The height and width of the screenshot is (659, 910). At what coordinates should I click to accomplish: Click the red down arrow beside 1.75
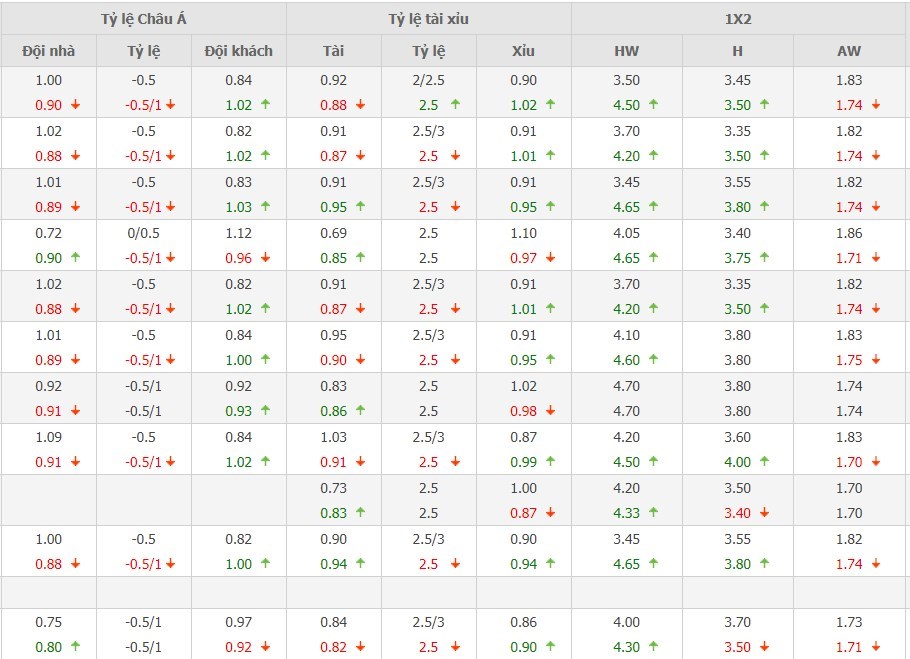[876, 360]
